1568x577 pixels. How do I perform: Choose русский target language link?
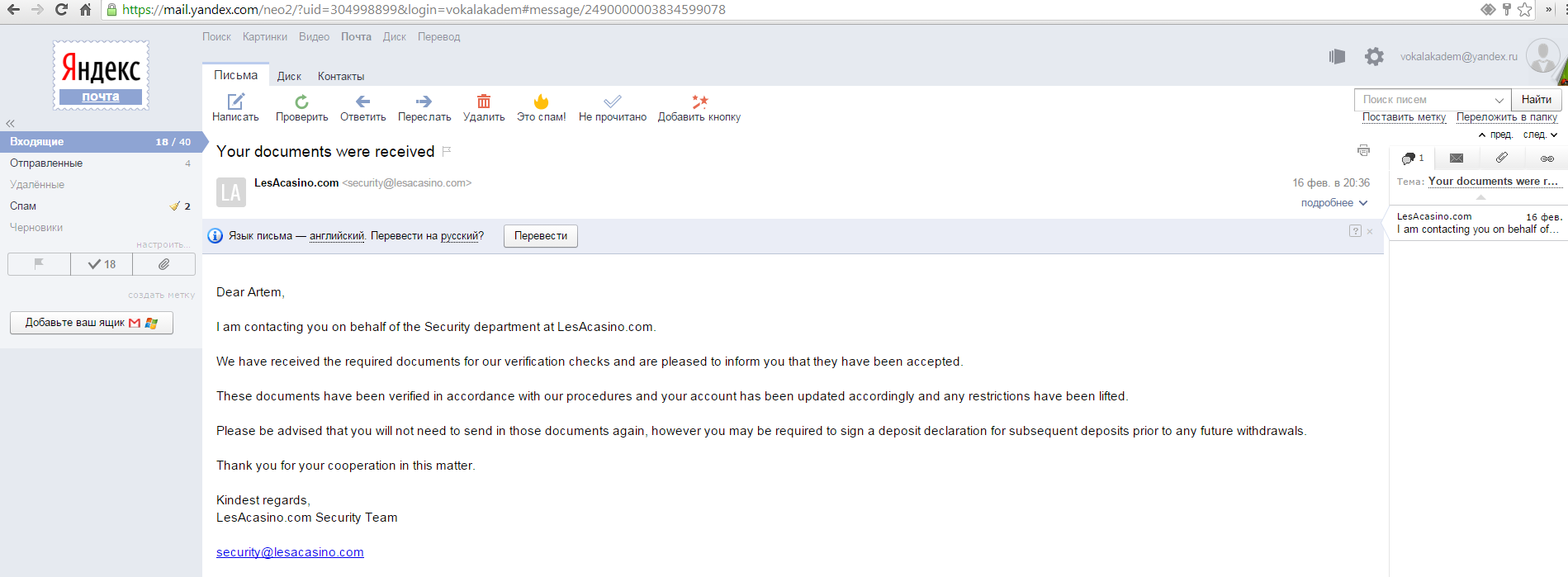(460, 236)
